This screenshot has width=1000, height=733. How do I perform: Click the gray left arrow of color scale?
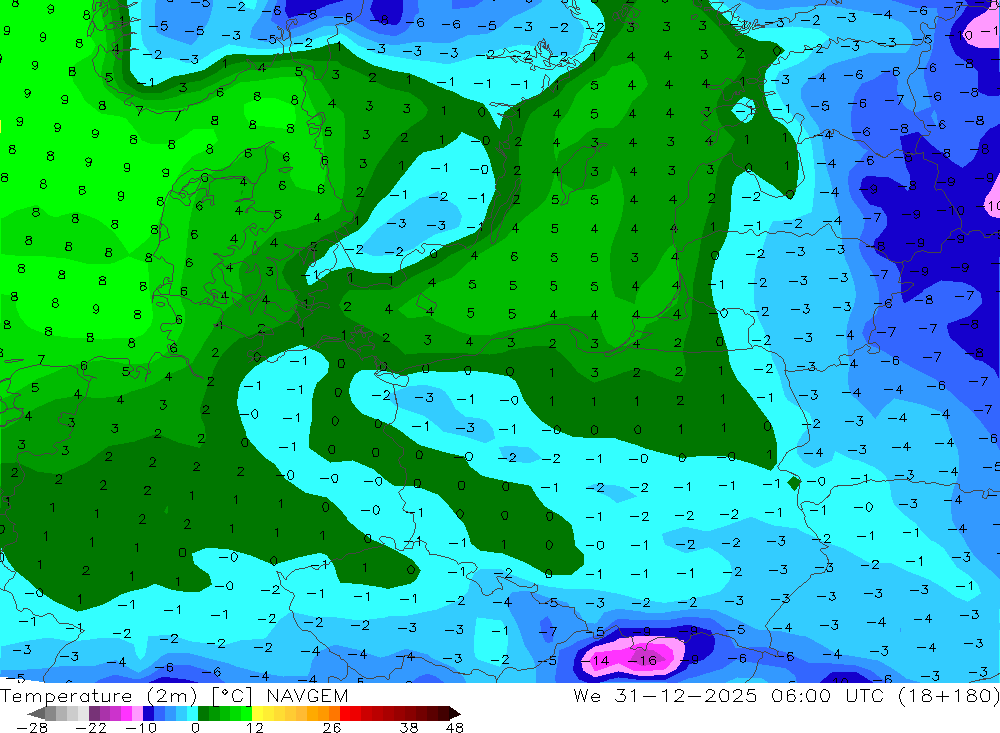pos(37,713)
